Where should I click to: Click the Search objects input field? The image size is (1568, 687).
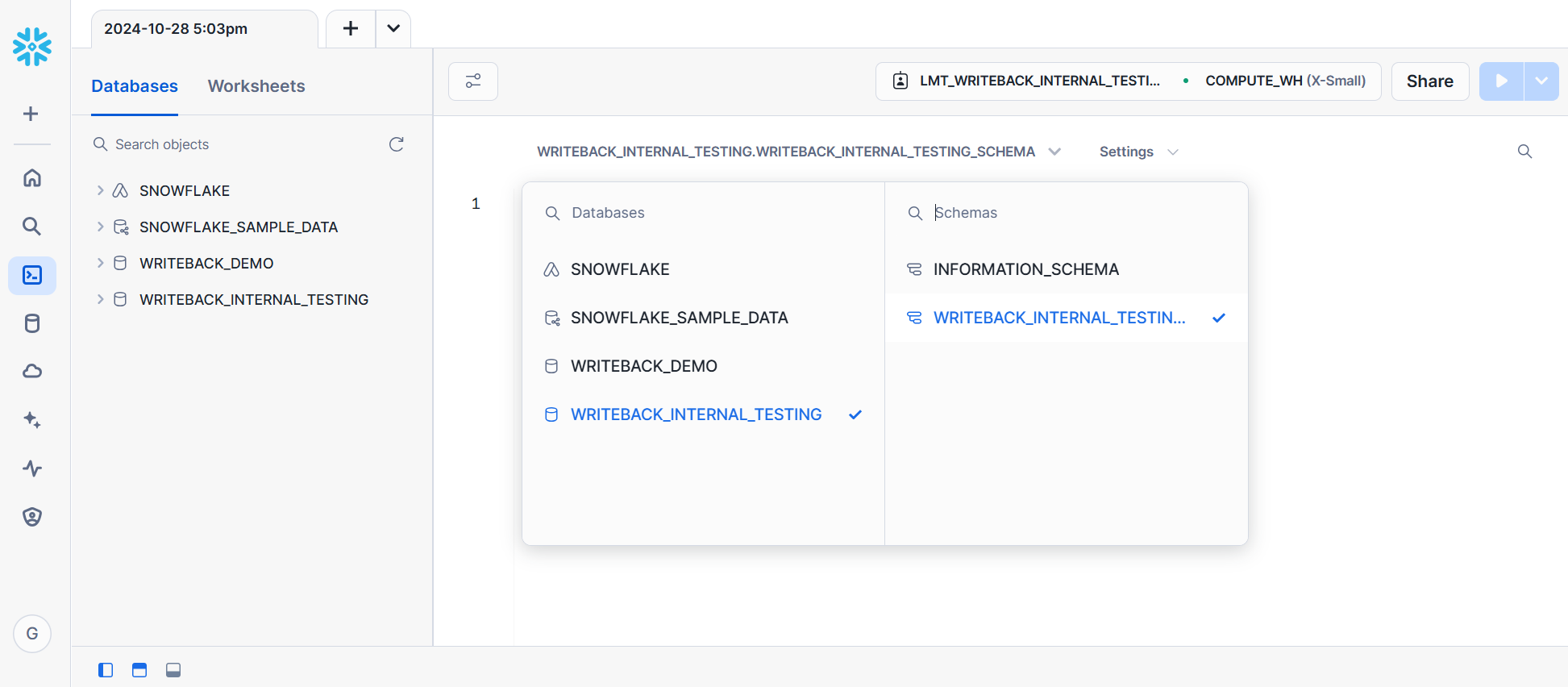242,144
